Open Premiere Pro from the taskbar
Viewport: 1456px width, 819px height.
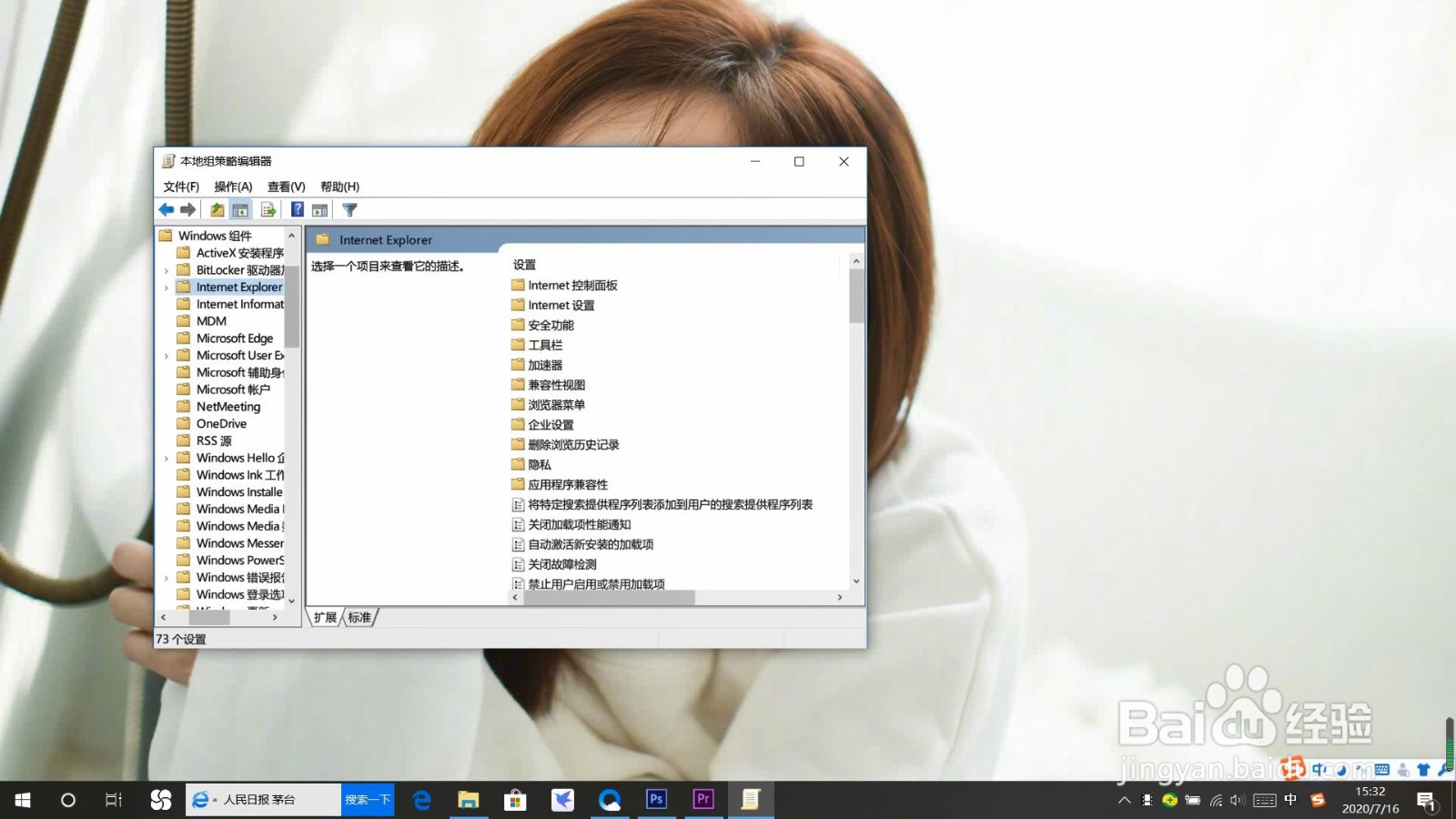(703, 800)
